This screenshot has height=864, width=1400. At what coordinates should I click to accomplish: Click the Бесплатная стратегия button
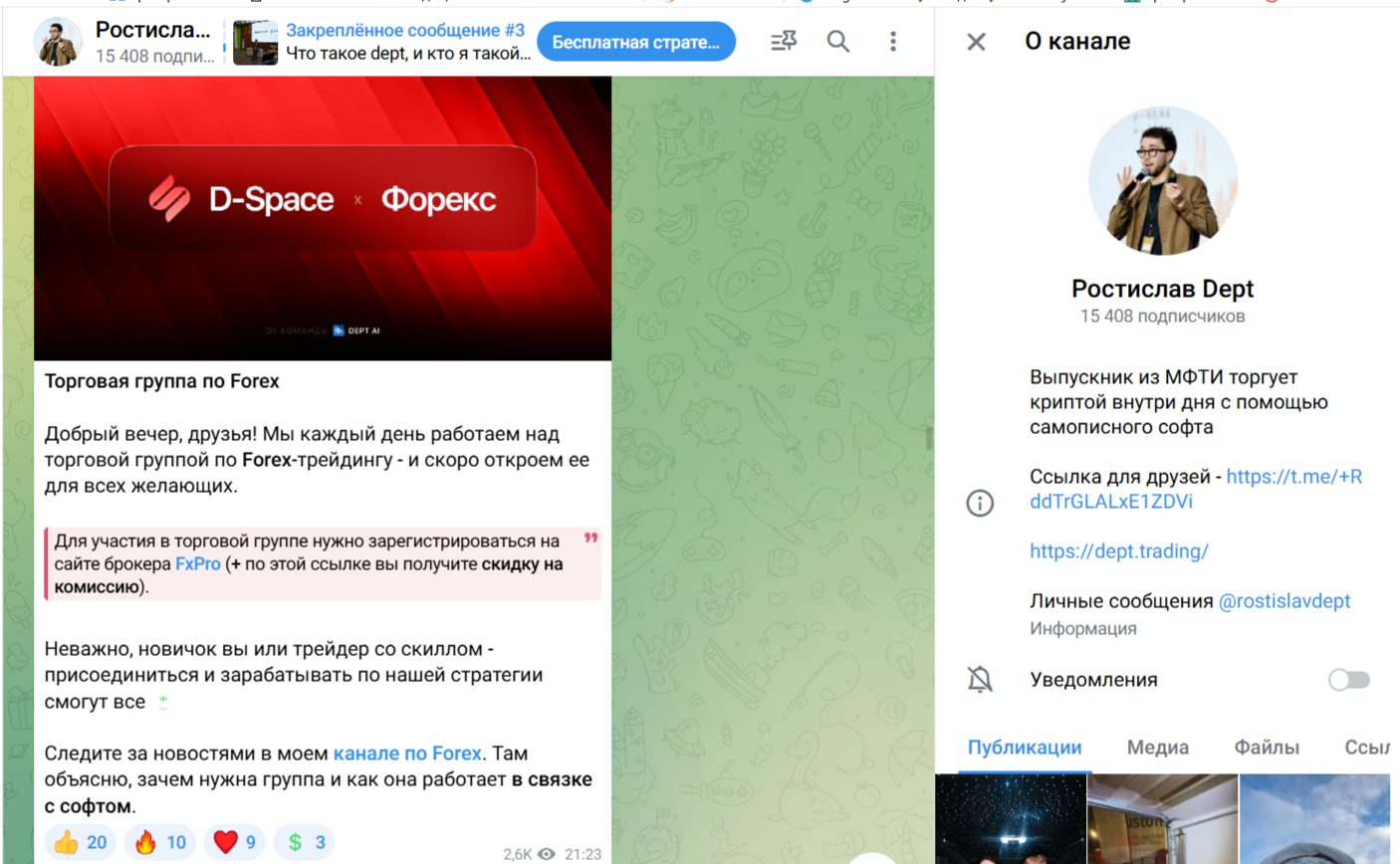tap(636, 42)
